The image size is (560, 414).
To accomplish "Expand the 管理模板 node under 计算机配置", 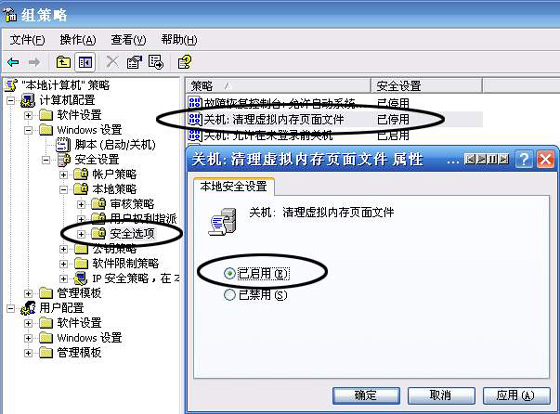I will (28, 294).
